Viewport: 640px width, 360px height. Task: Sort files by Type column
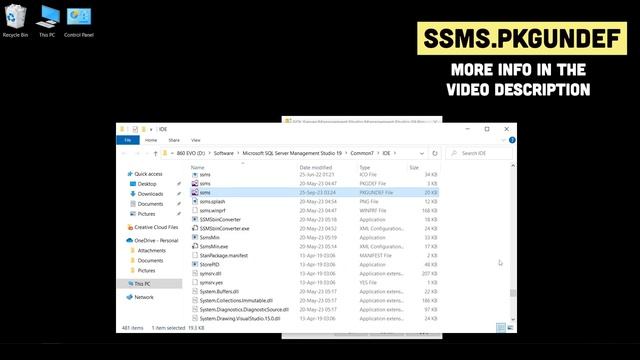[364, 167]
